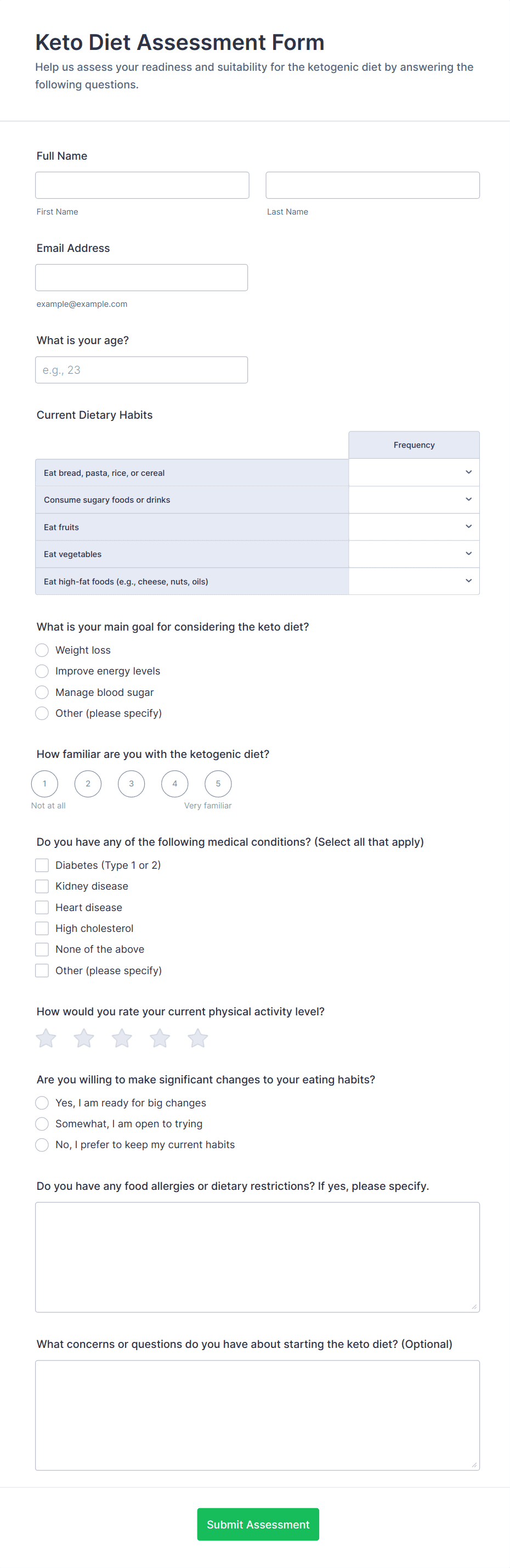
Task: Check the Diabetes (Type 1 or 2) box
Action: 42,865
